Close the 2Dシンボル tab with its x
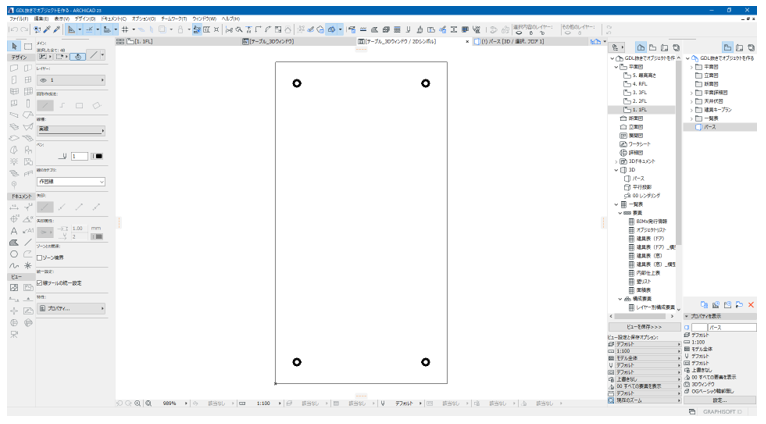 (467, 42)
